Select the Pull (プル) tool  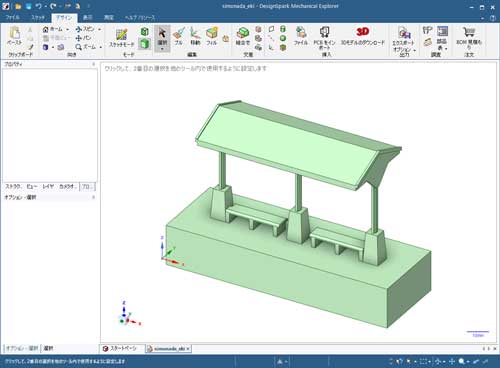179,36
